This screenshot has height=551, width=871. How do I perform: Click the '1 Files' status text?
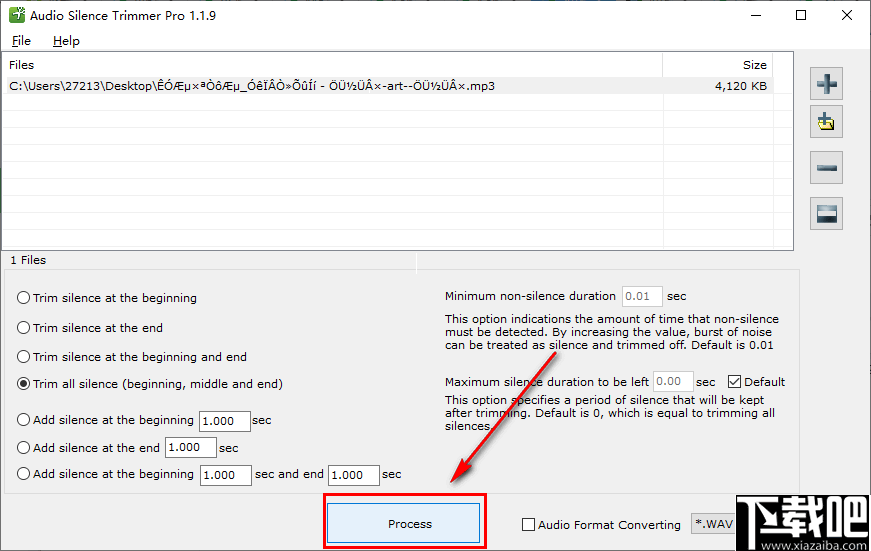coord(28,260)
